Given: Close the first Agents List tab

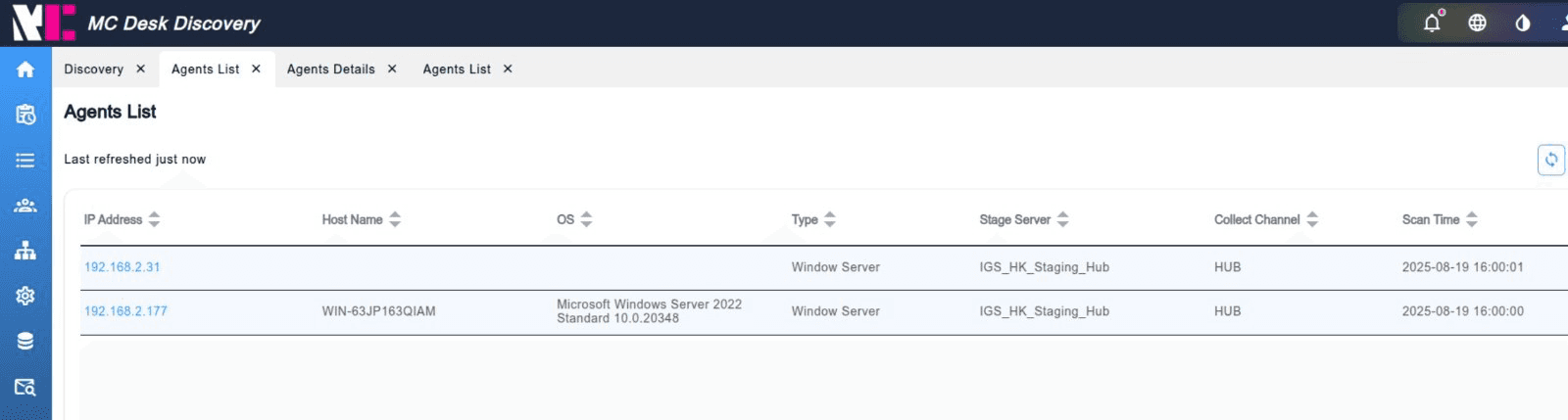Looking at the screenshot, I should click(x=256, y=69).
